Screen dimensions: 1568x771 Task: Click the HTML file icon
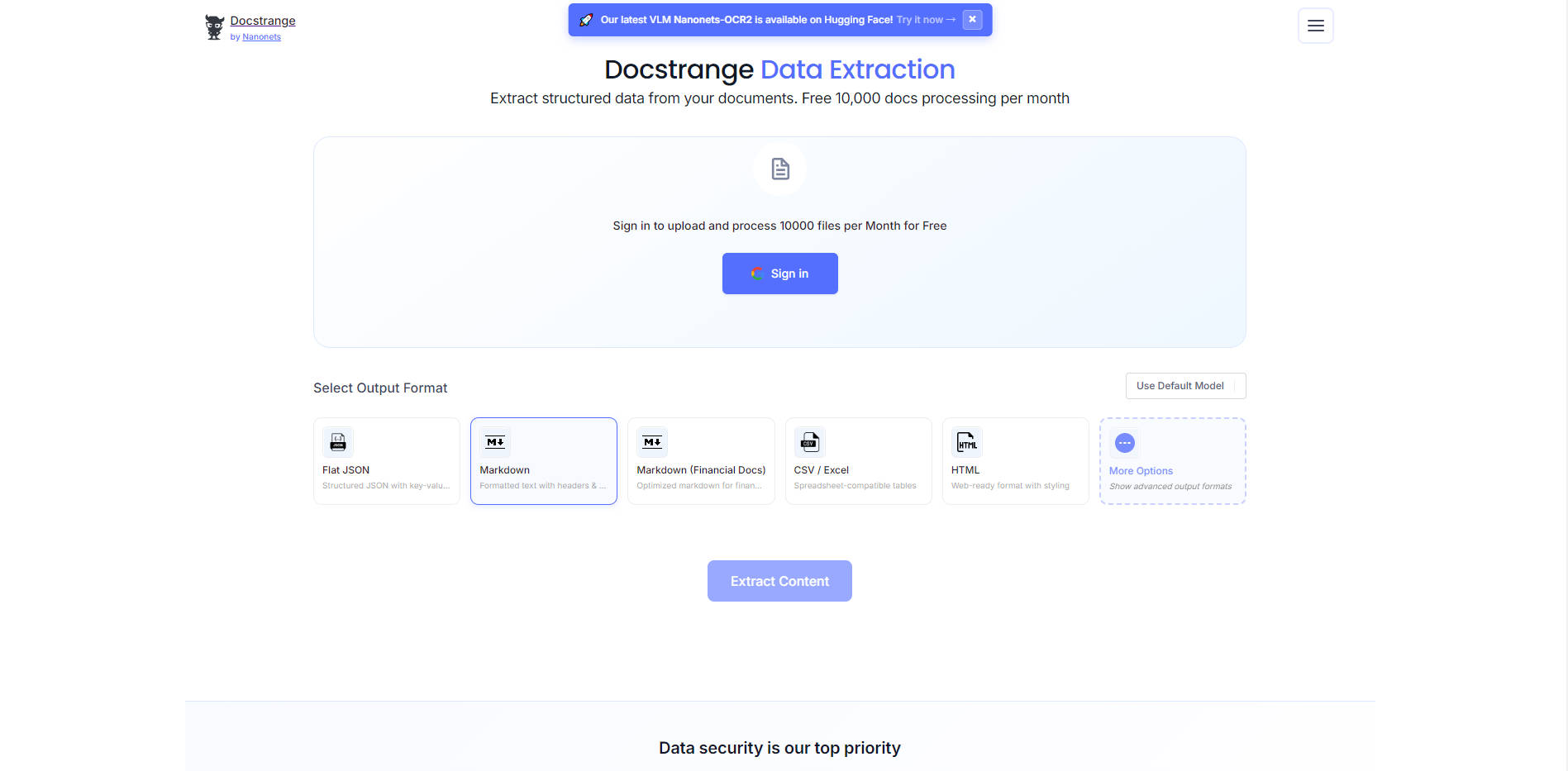[966, 442]
